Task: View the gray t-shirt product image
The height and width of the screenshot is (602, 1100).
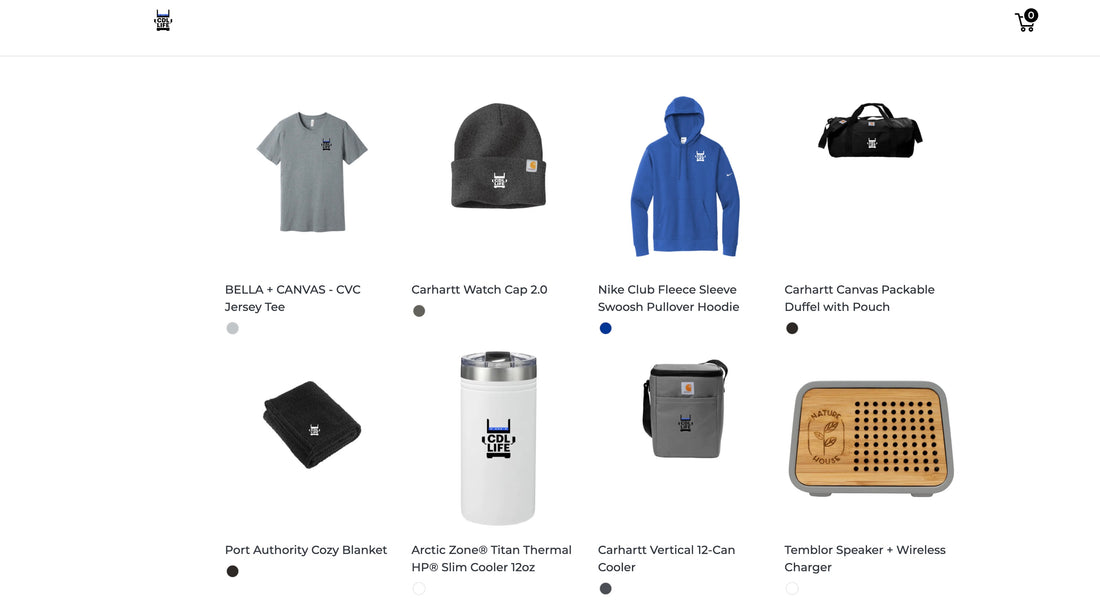Action: [x=311, y=172]
